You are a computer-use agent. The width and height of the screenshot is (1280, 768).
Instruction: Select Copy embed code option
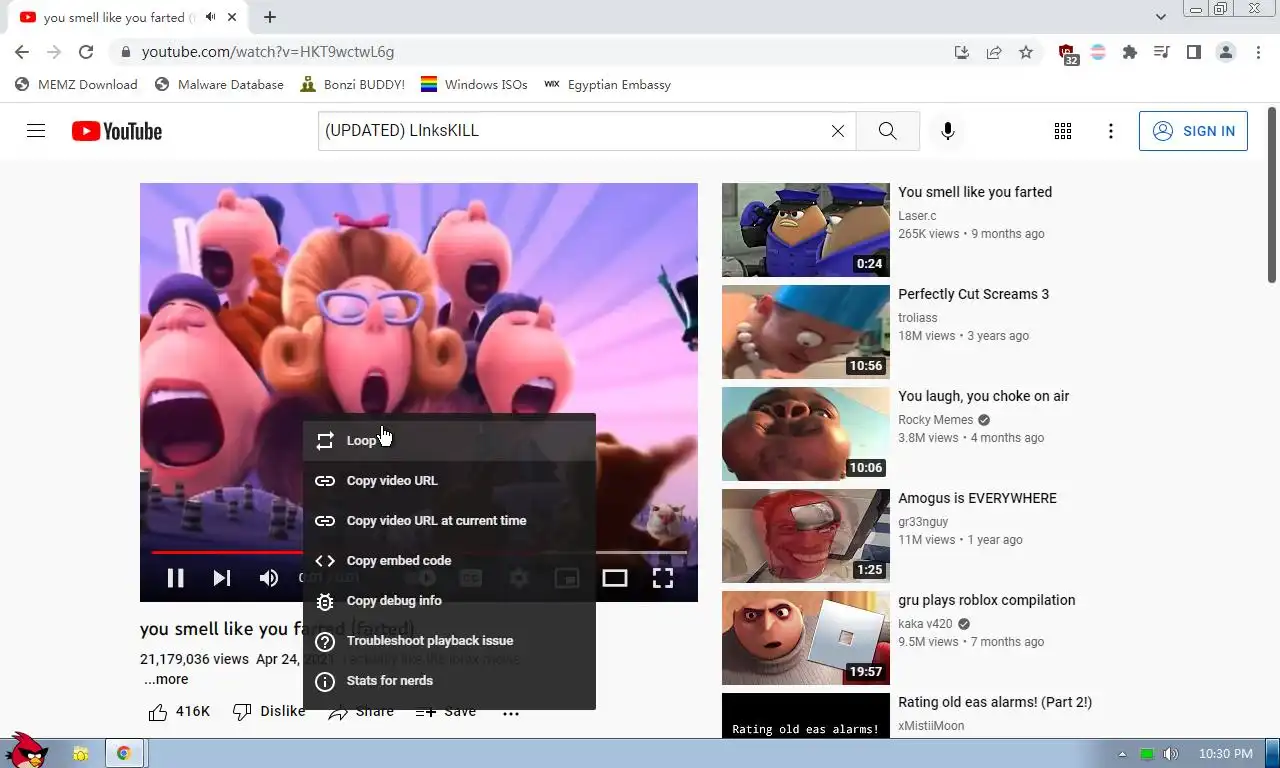point(449,560)
